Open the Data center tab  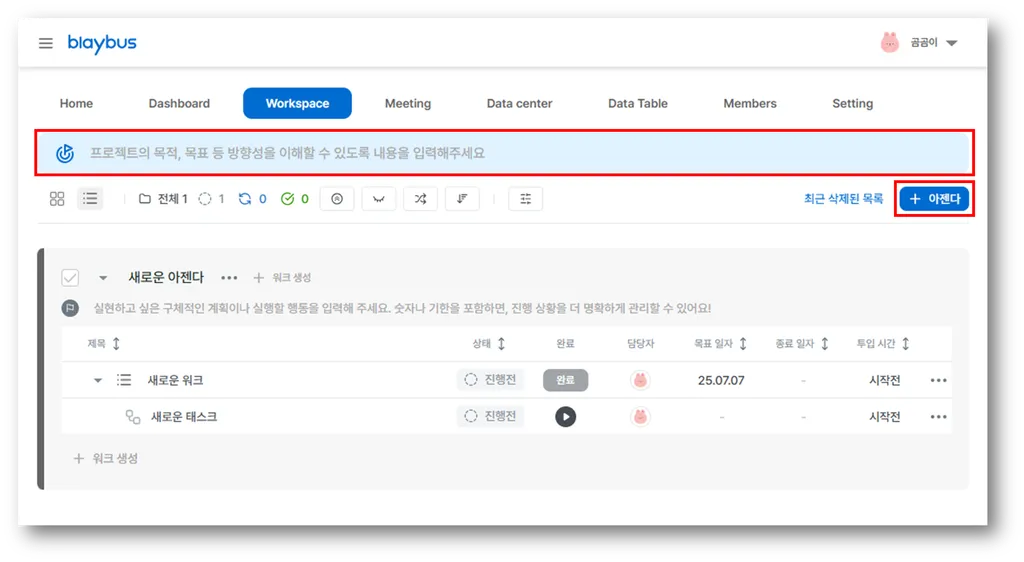coord(519,103)
